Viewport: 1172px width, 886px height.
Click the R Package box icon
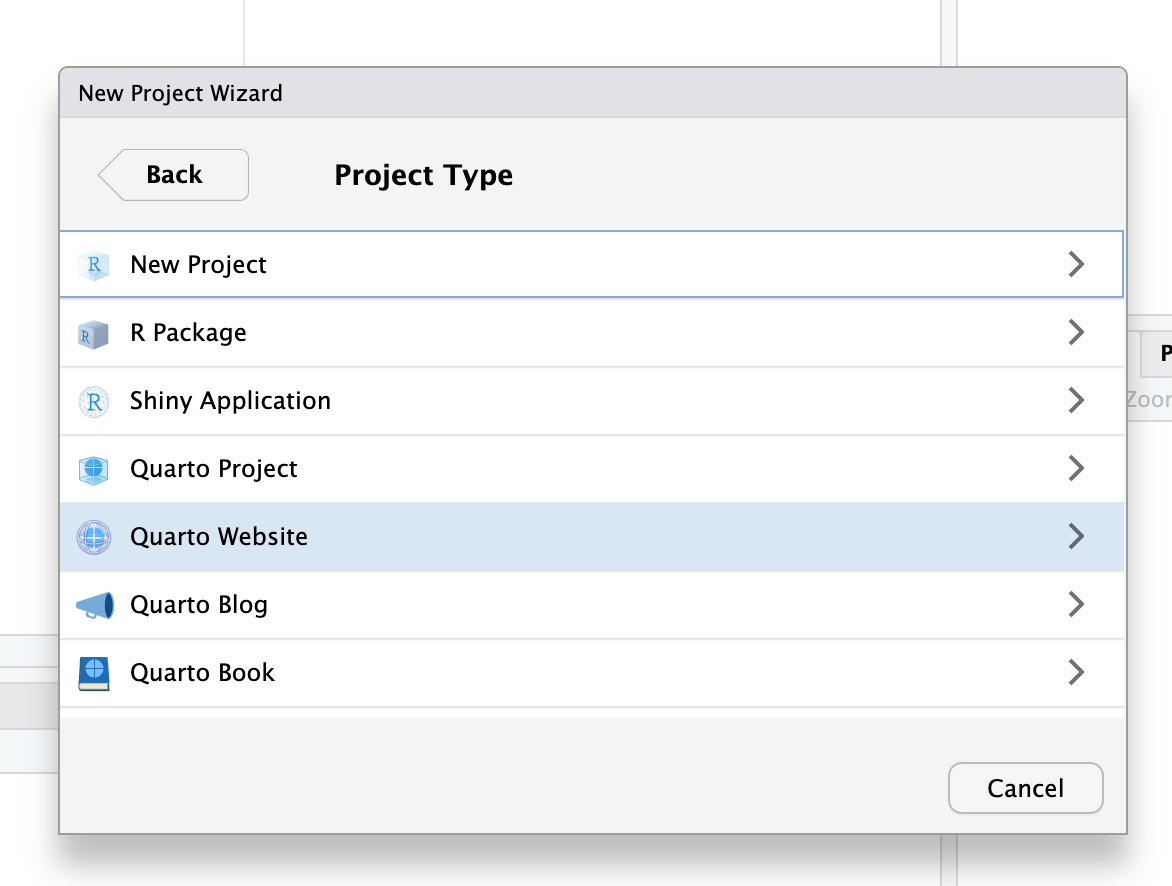[x=93, y=333]
